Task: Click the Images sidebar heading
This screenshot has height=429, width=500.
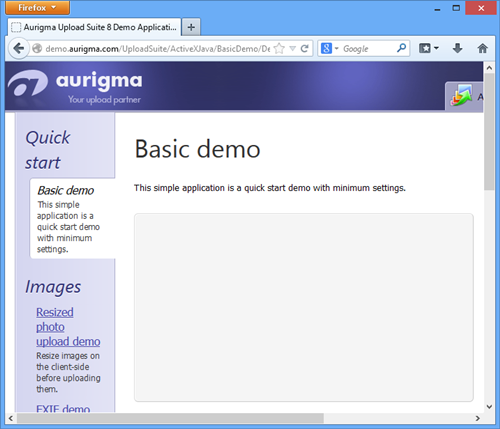Action: (x=53, y=287)
